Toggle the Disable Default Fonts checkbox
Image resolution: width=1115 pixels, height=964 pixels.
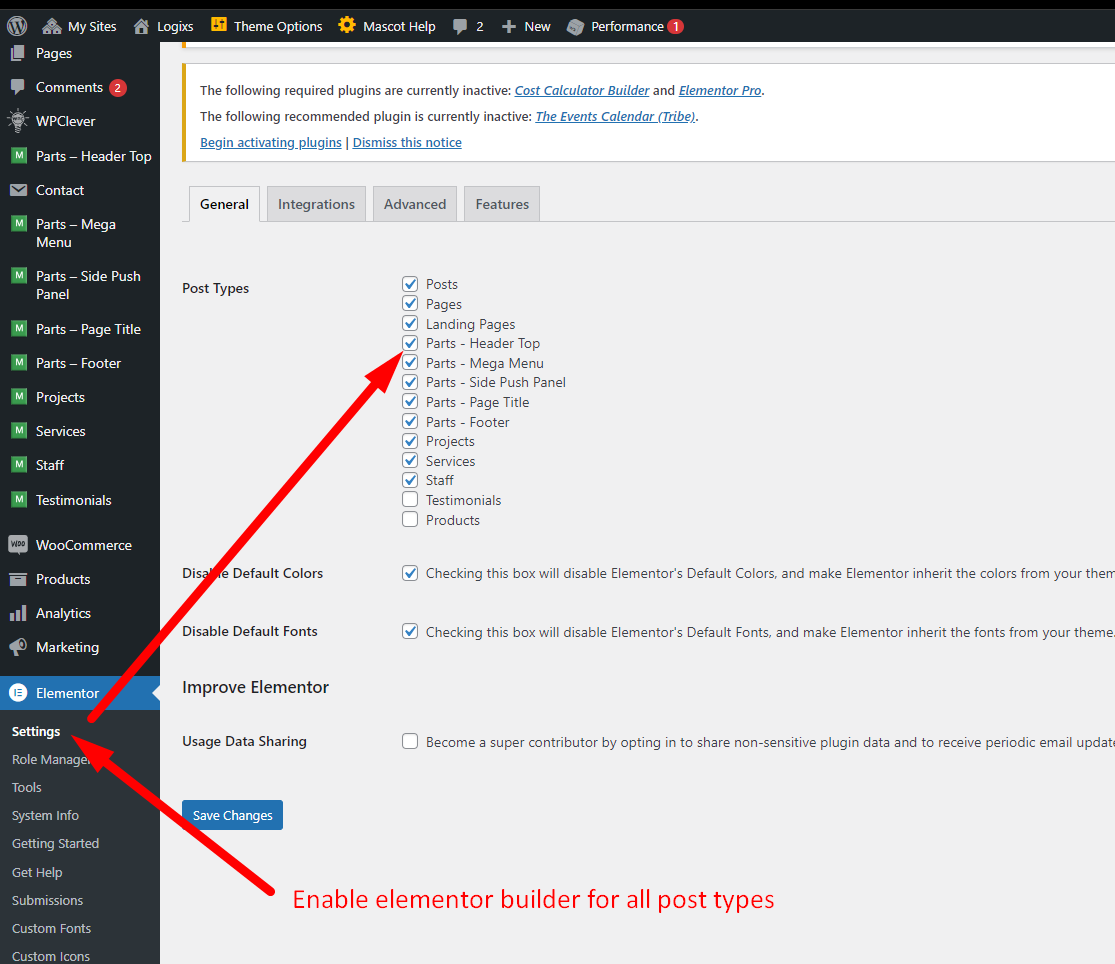click(410, 631)
